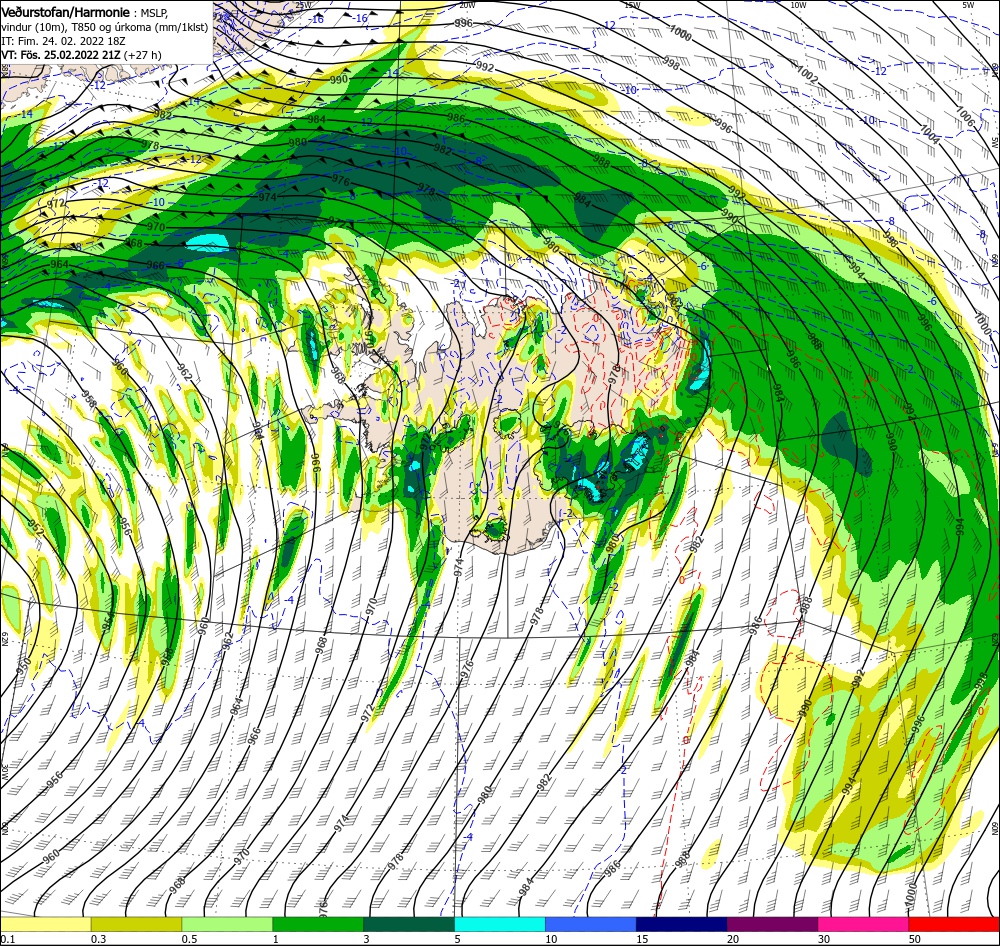Select the cyan 5–10 legend swatch
The height and width of the screenshot is (946, 1000).
click(499, 924)
